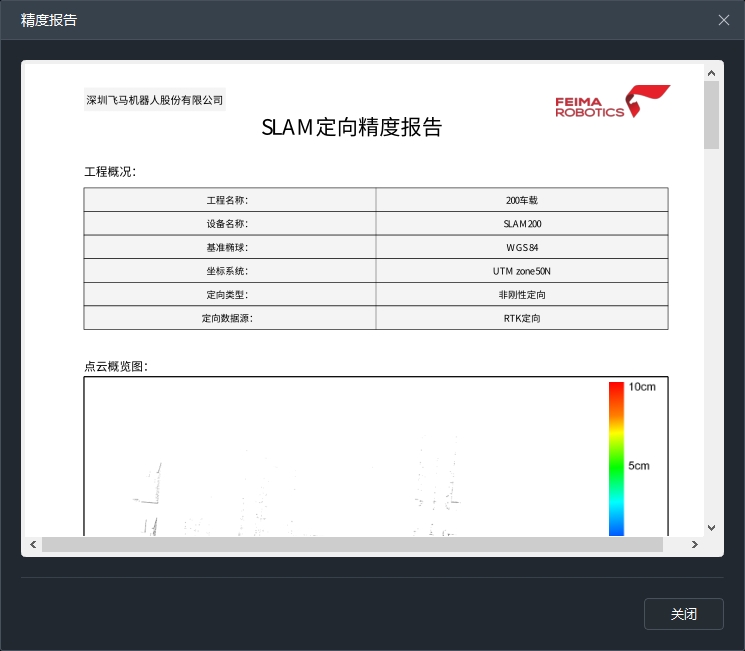
Task: Click the RTK定向 data source cell
Action: pyautogui.click(x=522, y=318)
